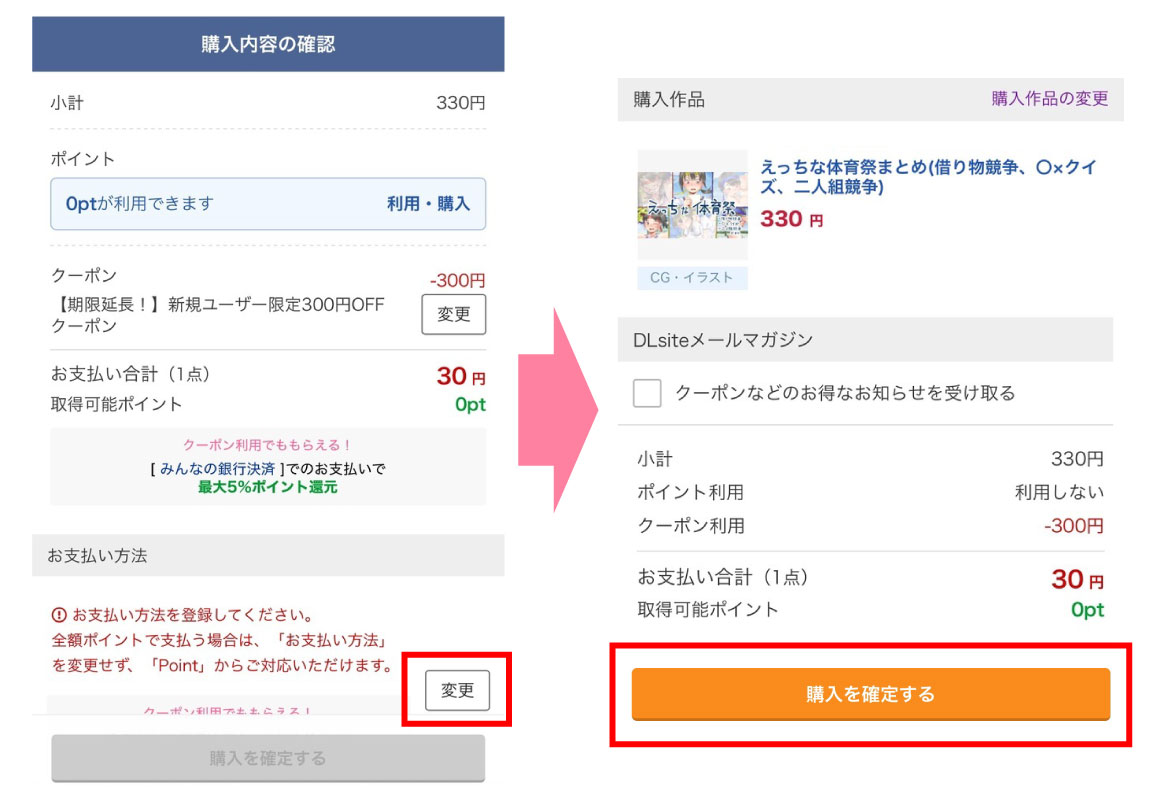The width and height of the screenshot is (1150, 800).
Task: Click the 新規ユーザー限定300円OFF coupon name
Action: tap(217, 315)
